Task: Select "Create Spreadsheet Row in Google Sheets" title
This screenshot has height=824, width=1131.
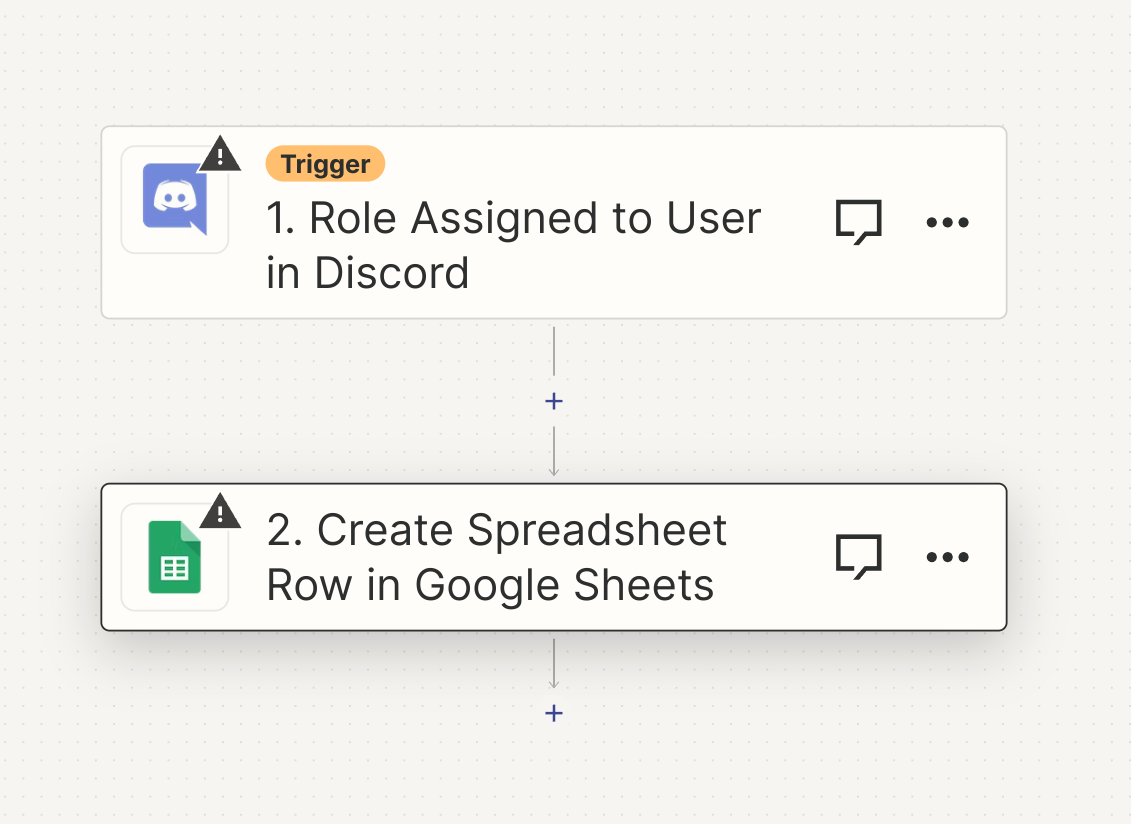Action: (496, 558)
